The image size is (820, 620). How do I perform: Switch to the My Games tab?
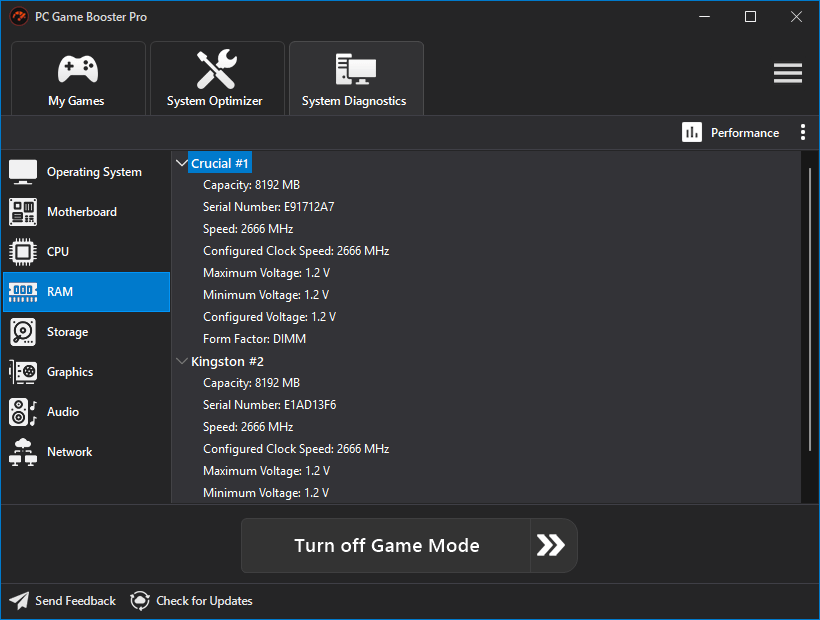[x=78, y=78]
